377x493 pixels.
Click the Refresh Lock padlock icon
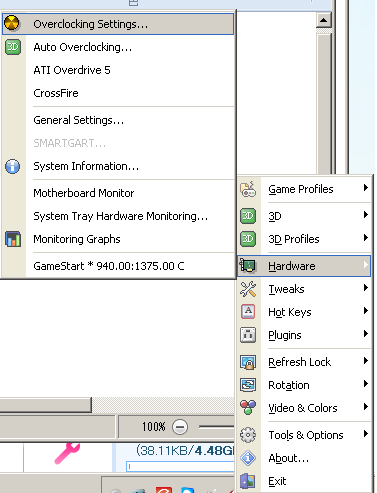coord(248,362)
